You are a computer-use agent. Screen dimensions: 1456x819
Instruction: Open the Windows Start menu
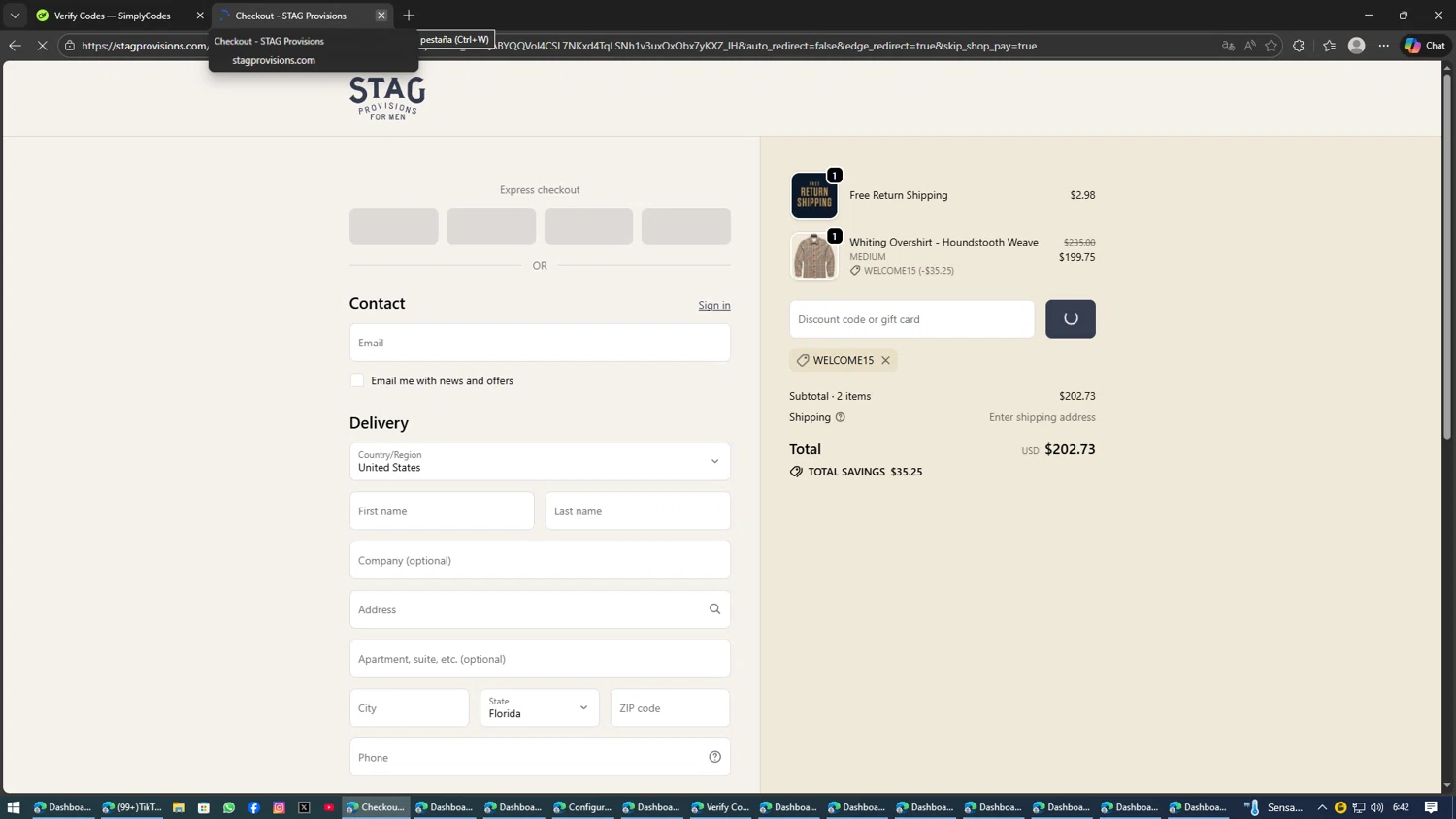[x=14, y=807]
